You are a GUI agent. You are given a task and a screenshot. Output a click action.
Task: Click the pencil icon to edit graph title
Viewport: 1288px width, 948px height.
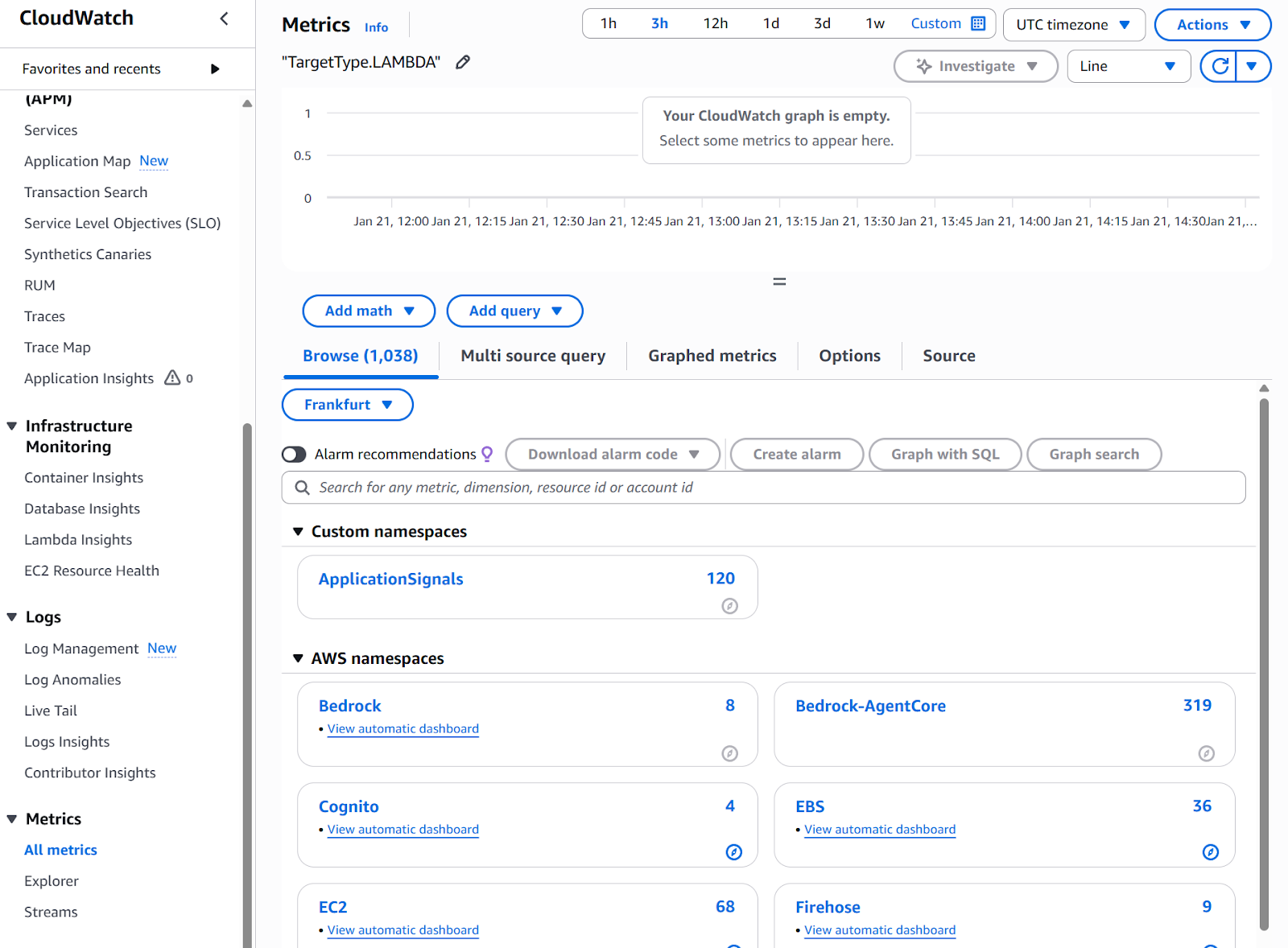click(463, 62)
